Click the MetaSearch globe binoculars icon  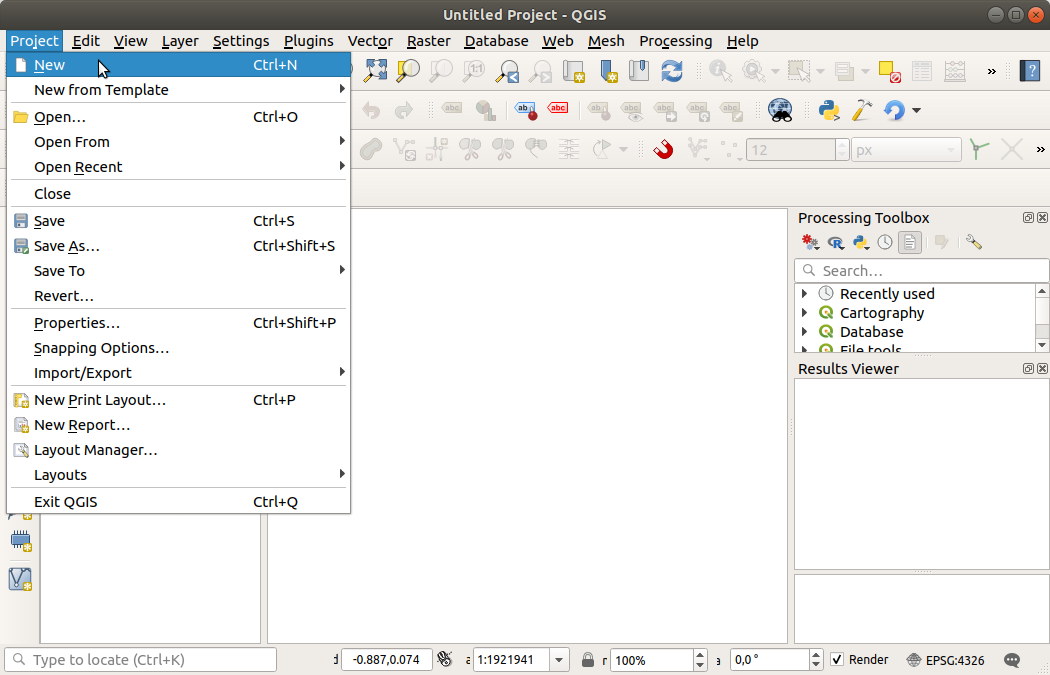[x=780, y=110]
